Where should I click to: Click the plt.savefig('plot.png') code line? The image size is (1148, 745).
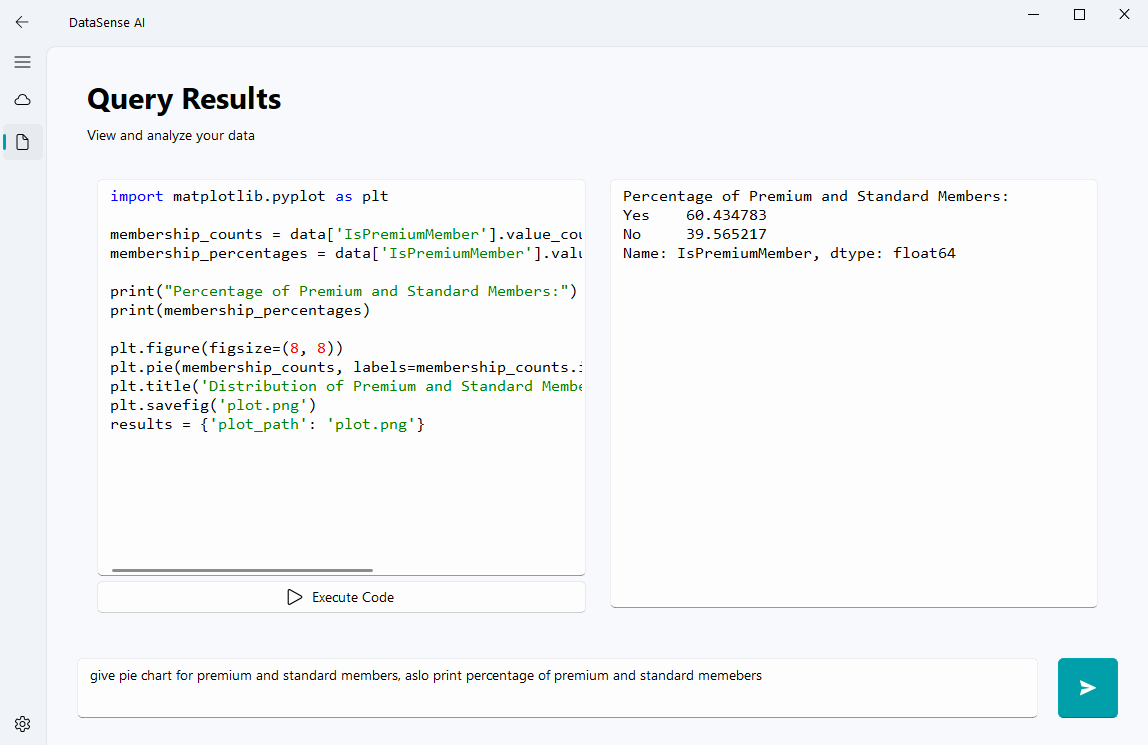click(213, 406)
